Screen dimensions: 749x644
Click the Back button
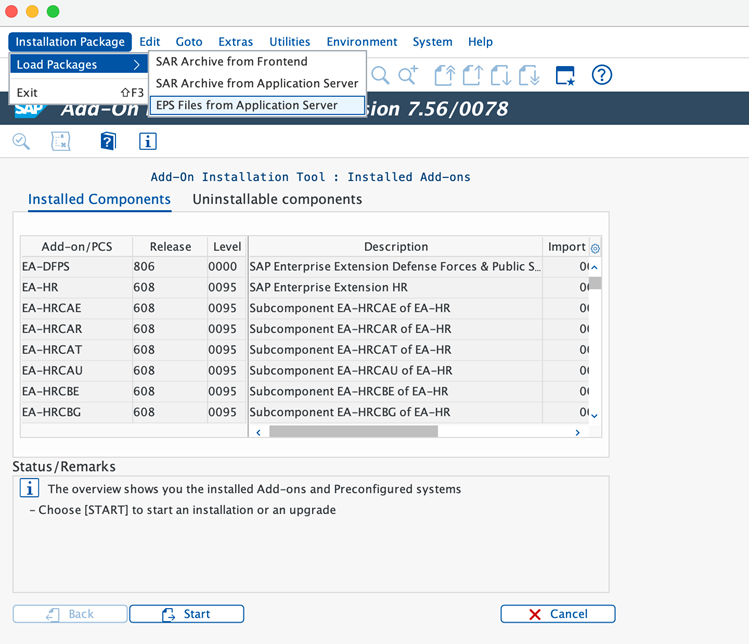pos(70,614)
